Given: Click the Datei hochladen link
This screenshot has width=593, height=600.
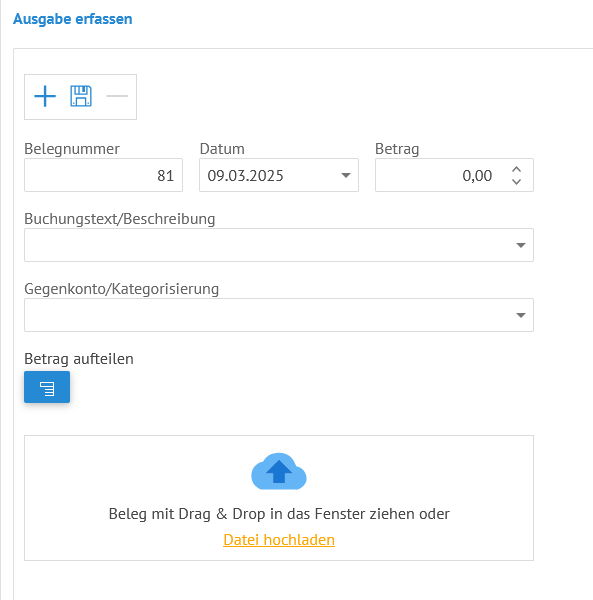Looking at the screenshot, I should (279, 540).
